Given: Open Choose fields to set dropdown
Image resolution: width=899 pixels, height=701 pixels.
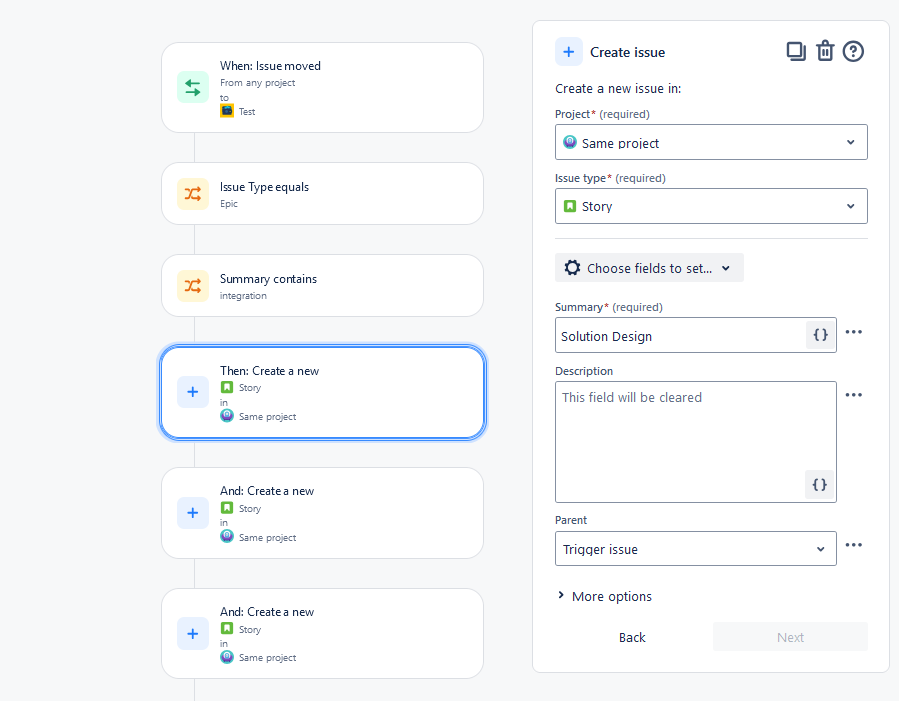Looking at the screenshot, I should [649, 268].
